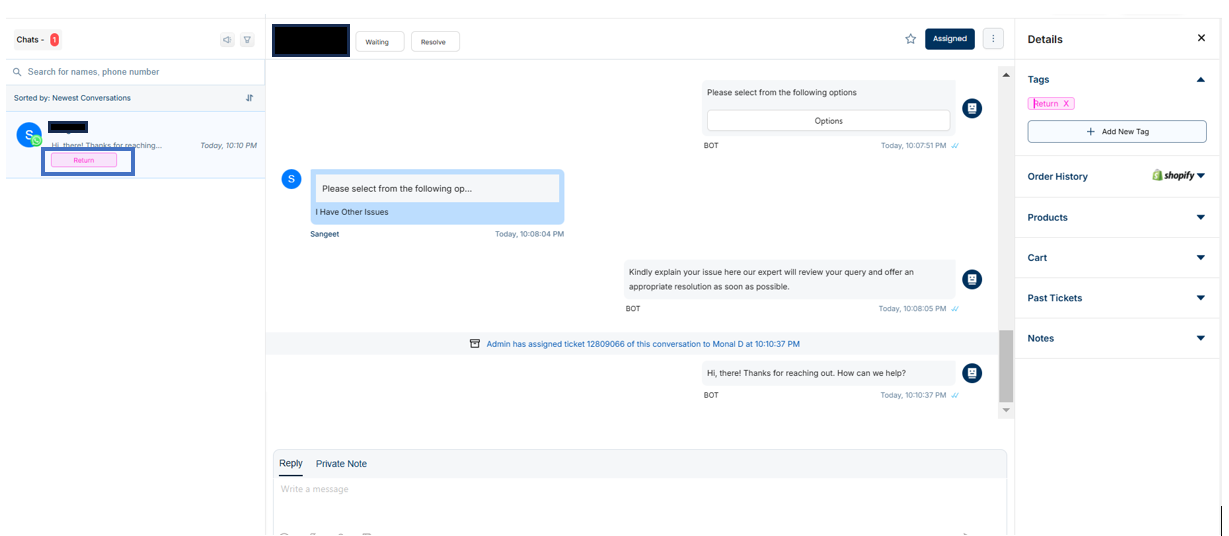The height and width of the screenshot is (536, 1229).
Task: Click the search names, phone number field
Action: (x=135, y=72)
